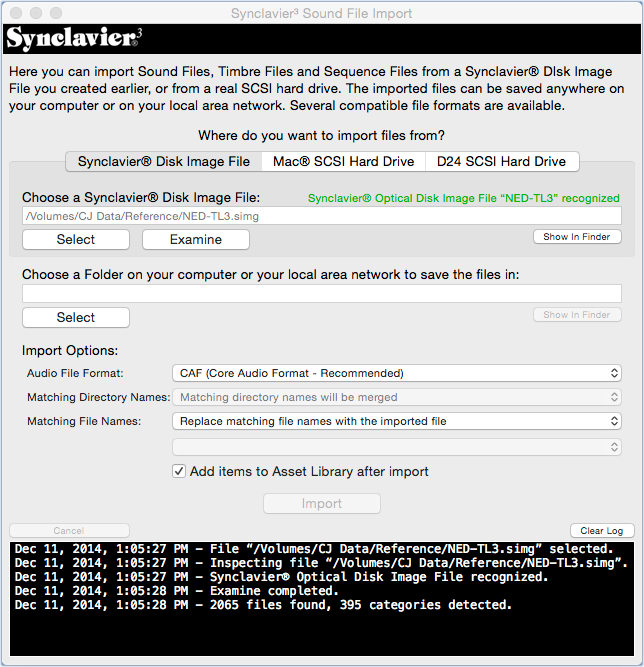
Task: Click the empty save folder path field
Action: click(x=321, y=293)
